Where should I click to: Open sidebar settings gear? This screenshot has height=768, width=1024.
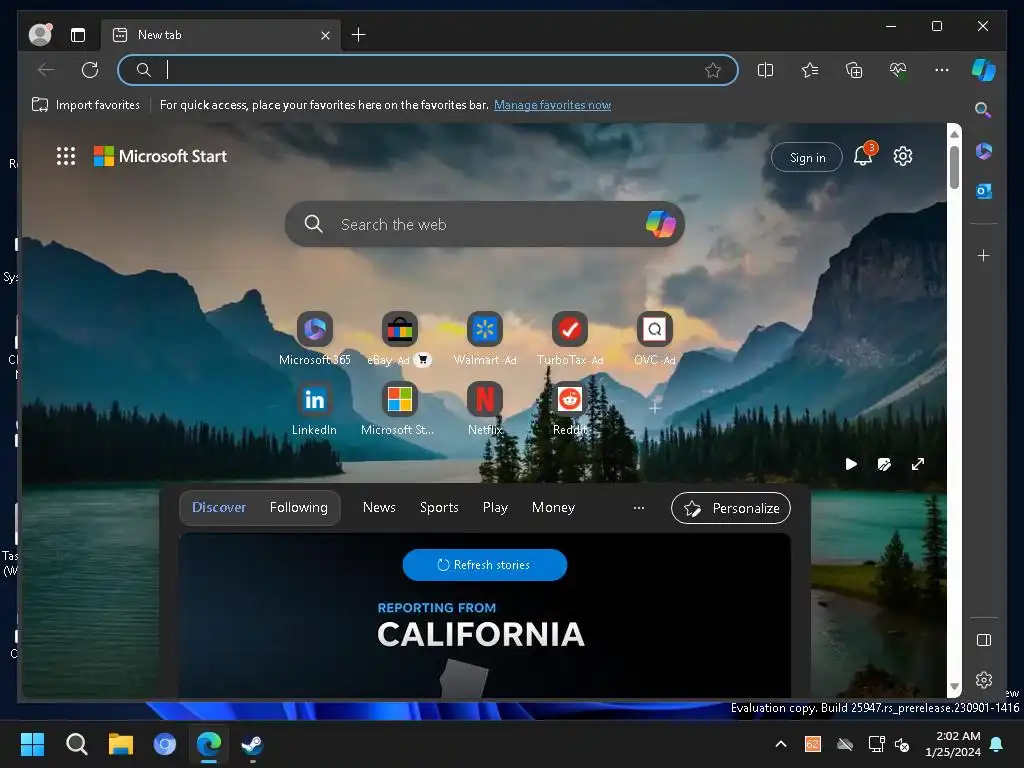coord(984,680)
